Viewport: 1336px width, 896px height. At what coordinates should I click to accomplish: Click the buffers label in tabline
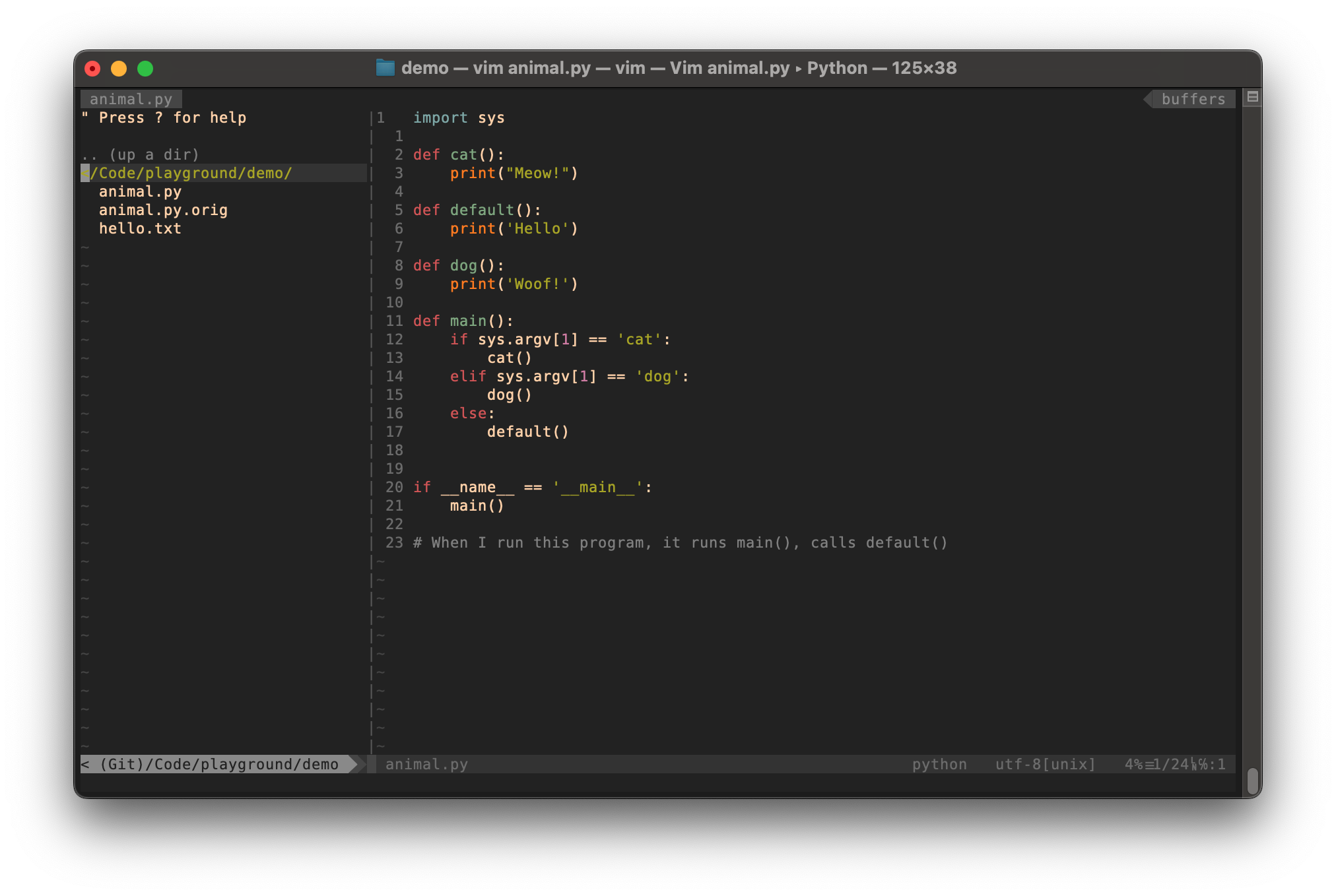coord(1193,99)
